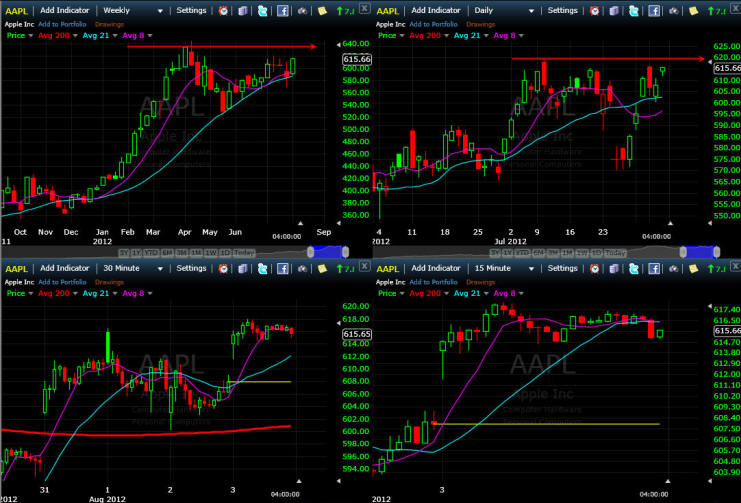Open the yellow sticky note icon on the 30 Minute chart
This screenshot has width=741, height=503.
(x=322, y=269)
